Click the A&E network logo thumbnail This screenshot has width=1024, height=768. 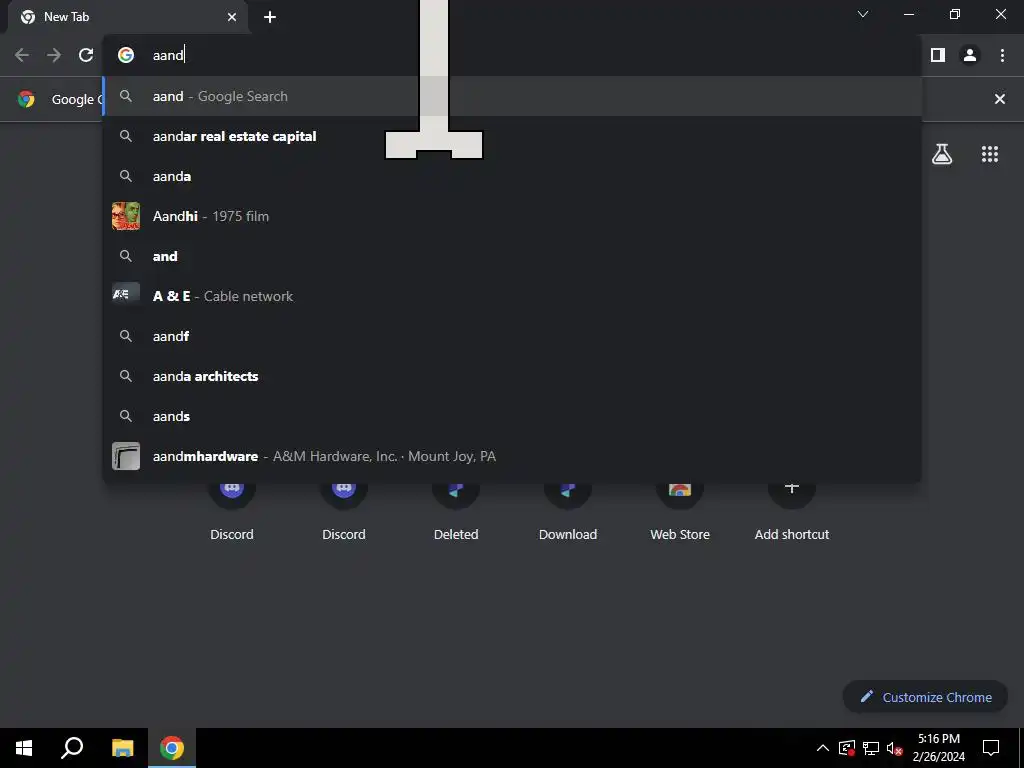point(126,295)
